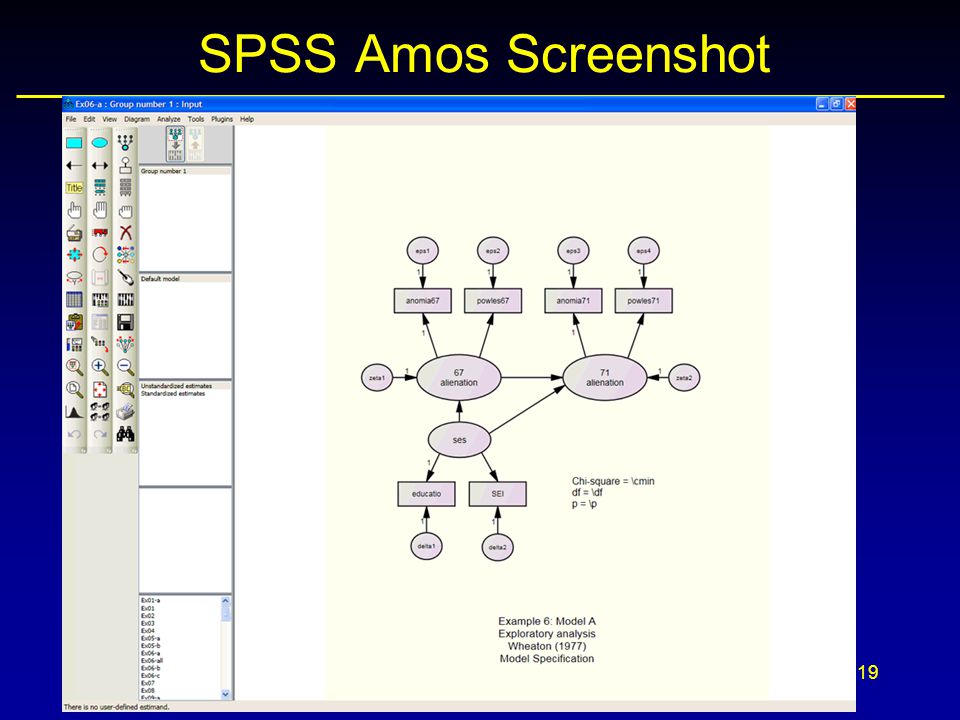
Task: Select the Change shape of objects tool
Action: pyautogui.click(x=74, y=255)
